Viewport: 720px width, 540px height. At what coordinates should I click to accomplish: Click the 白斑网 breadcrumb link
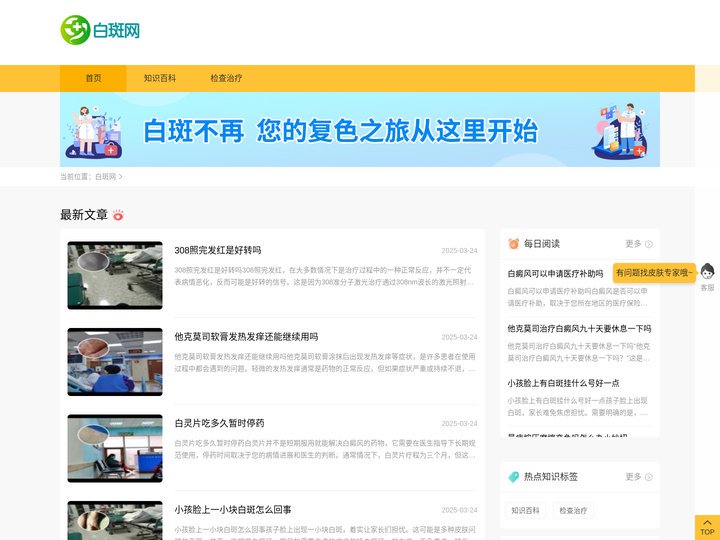tap(106, 177)
